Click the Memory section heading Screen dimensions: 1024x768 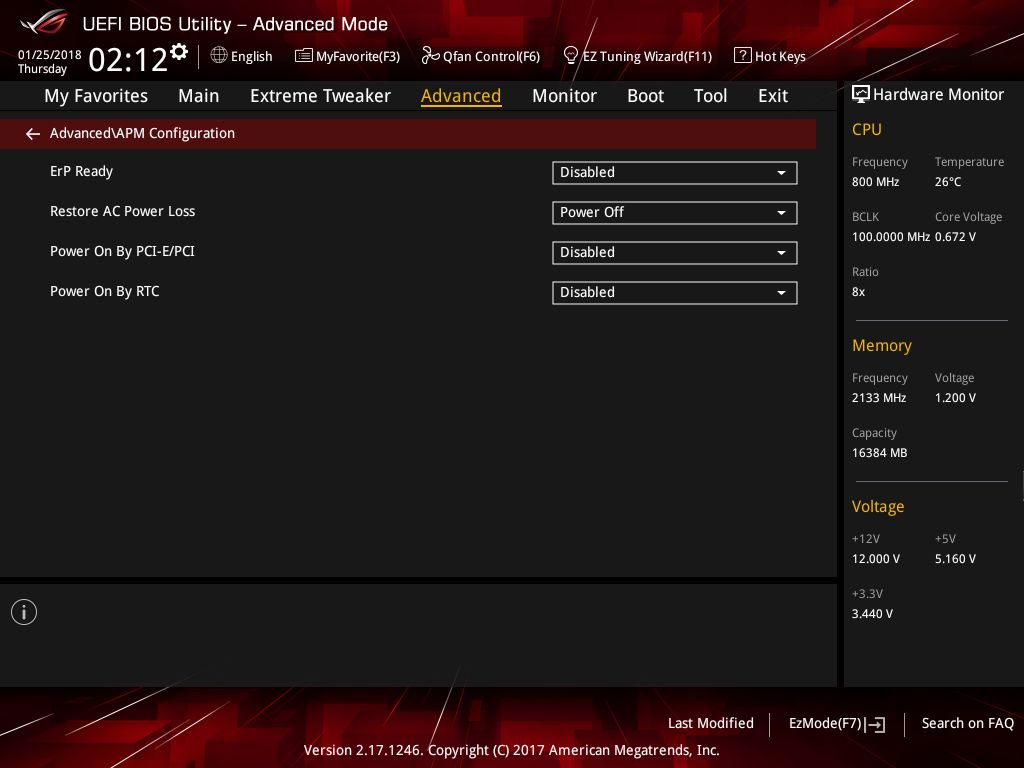(882, 345)
